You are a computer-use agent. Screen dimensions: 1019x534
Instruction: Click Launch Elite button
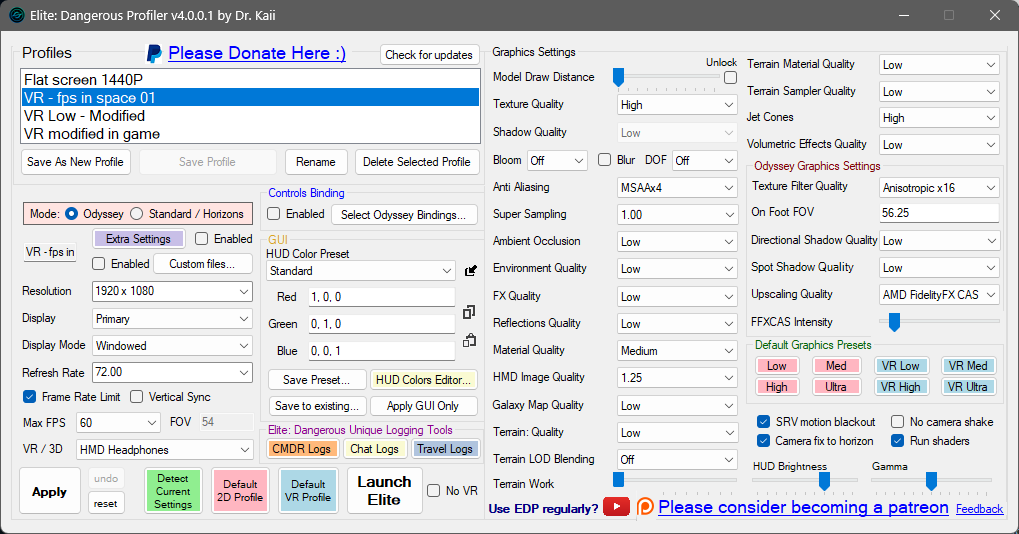pyautogui.click(x=384, y=490)
